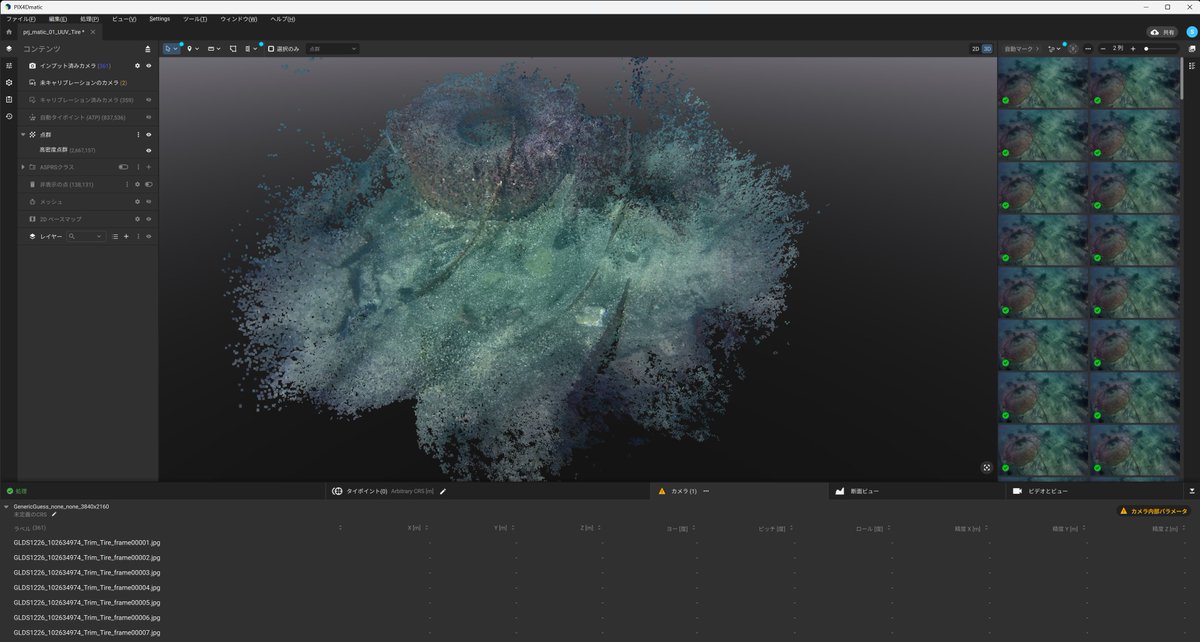Screen dimensions: 1200x642
Task: Open settings gear for メッシュ row
Action: 138,202
